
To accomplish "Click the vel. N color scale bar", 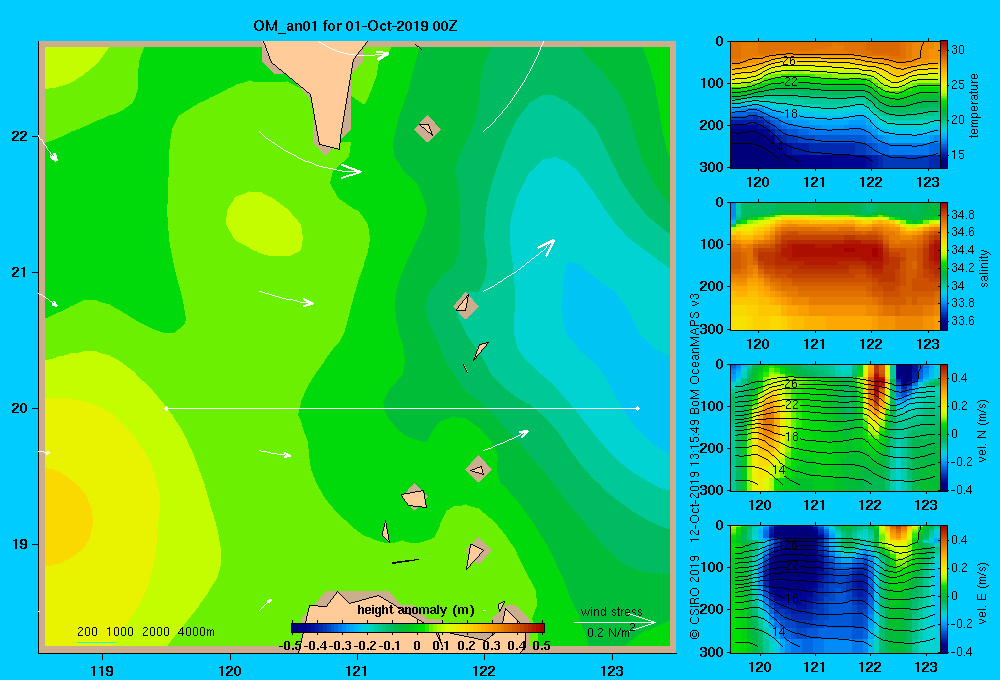I will pyautogui.click(x=943, y=427).
